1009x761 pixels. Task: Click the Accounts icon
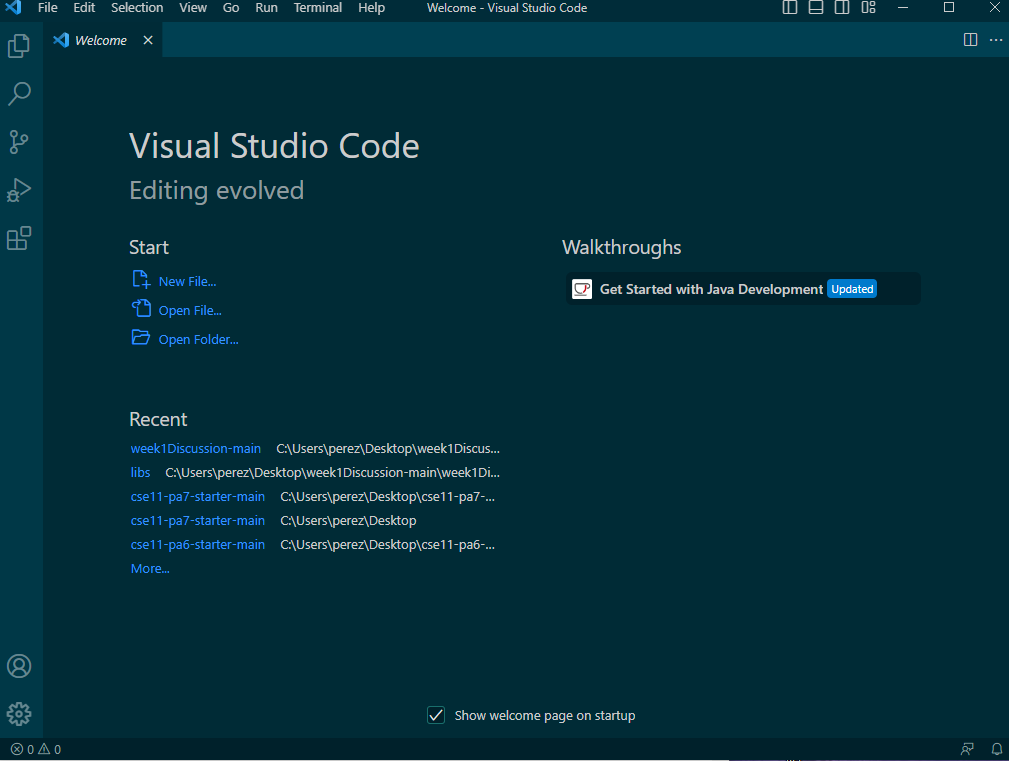19,666
